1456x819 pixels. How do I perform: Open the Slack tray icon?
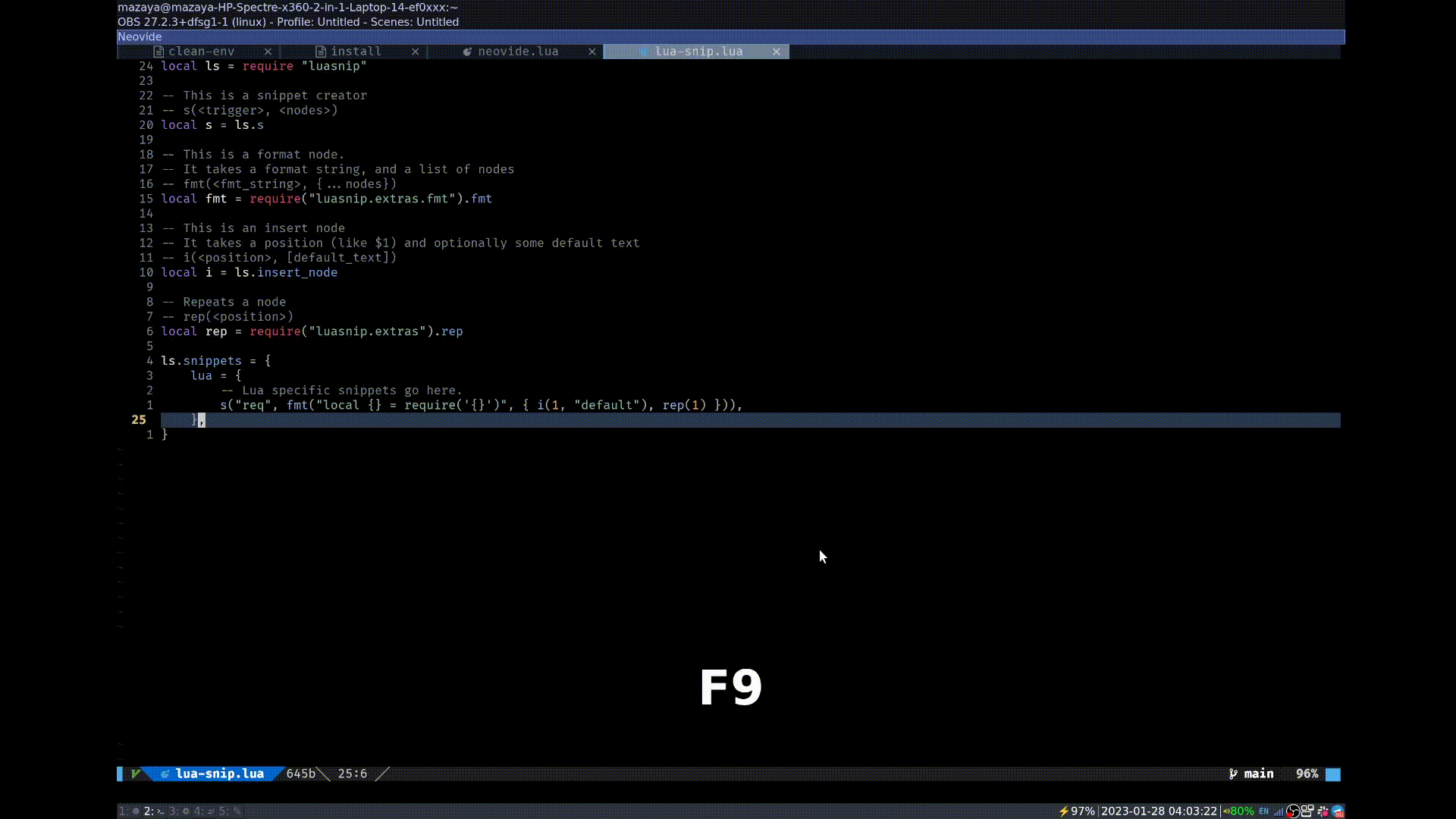[x=1323, y=811]
